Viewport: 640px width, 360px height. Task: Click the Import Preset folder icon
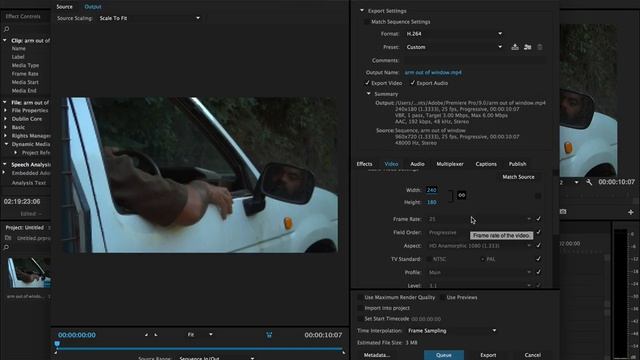point(527,47)
